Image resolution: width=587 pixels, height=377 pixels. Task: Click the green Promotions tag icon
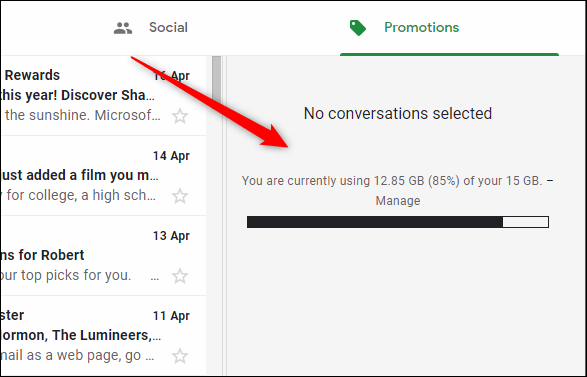point(358,28)
